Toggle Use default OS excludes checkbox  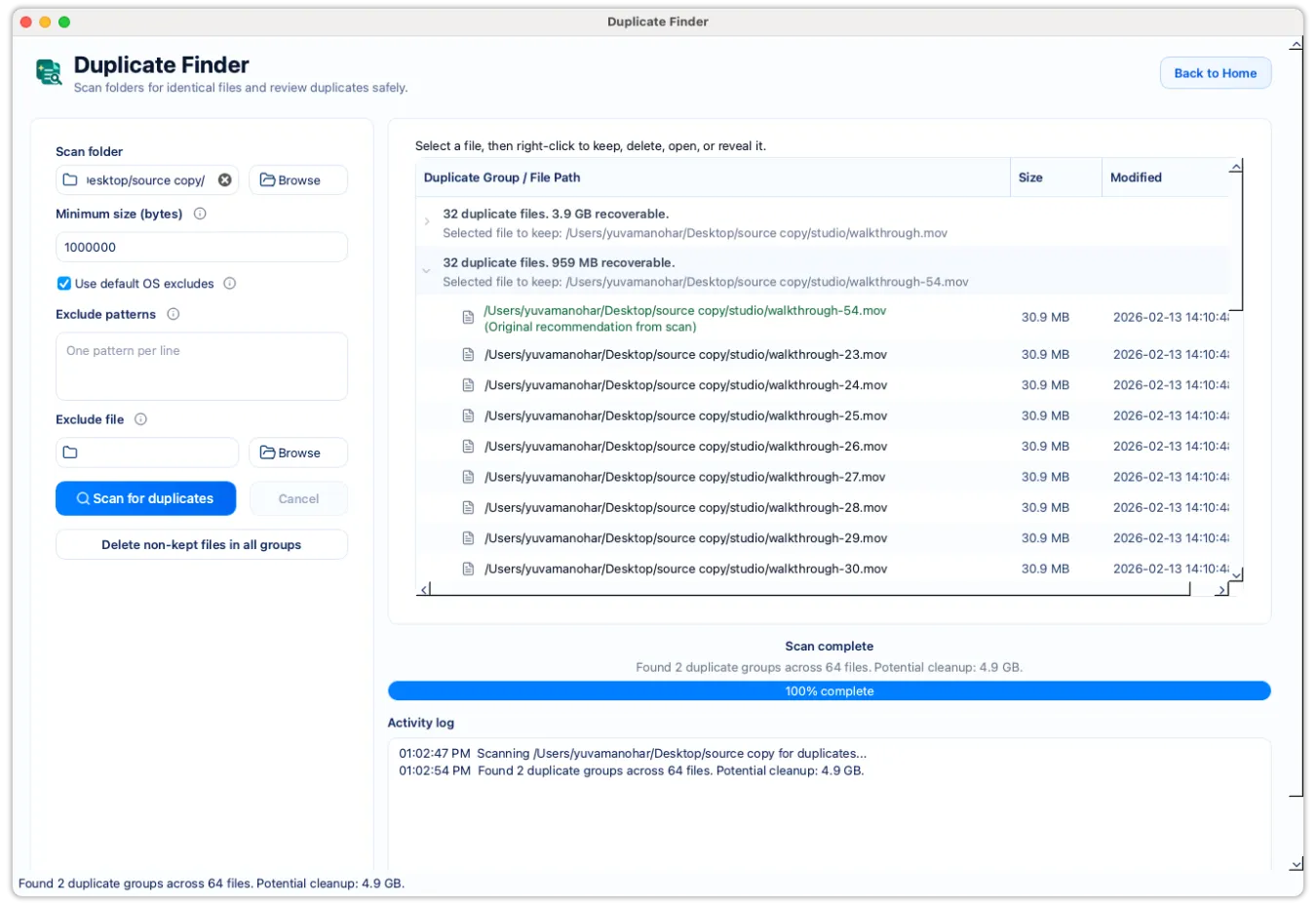(64, 284)
